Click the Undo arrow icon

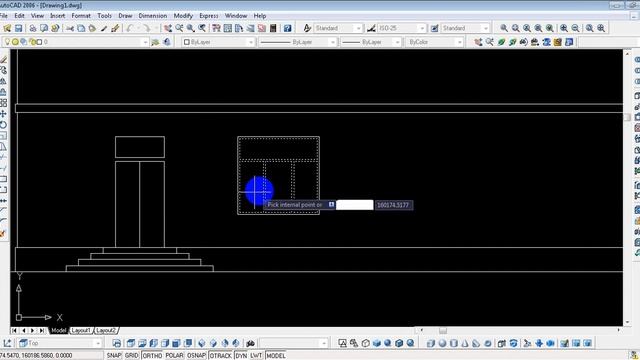130,28
